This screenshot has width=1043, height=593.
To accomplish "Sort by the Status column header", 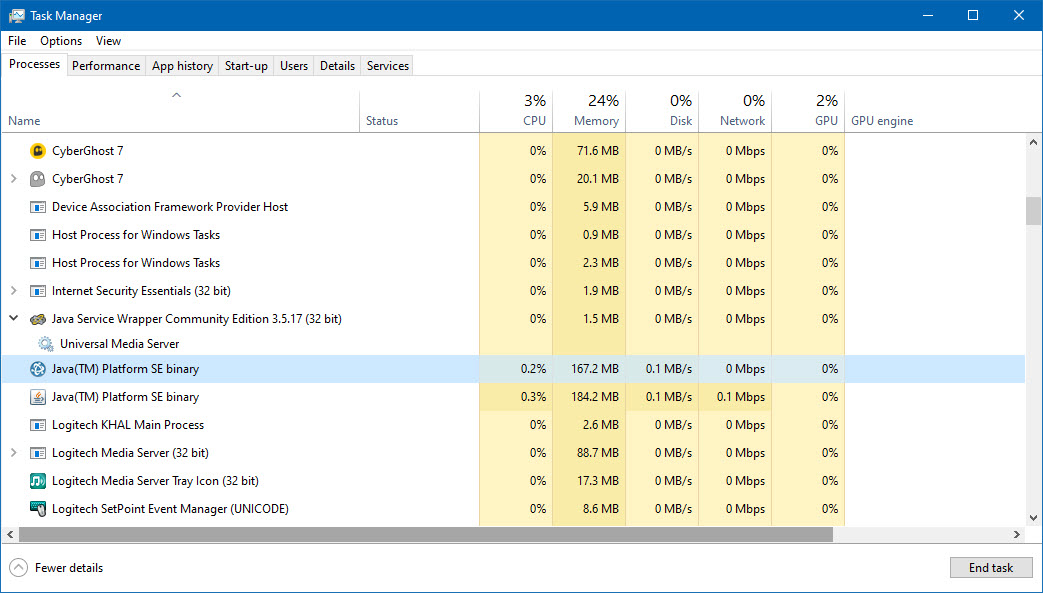I will tap(420, 111).
